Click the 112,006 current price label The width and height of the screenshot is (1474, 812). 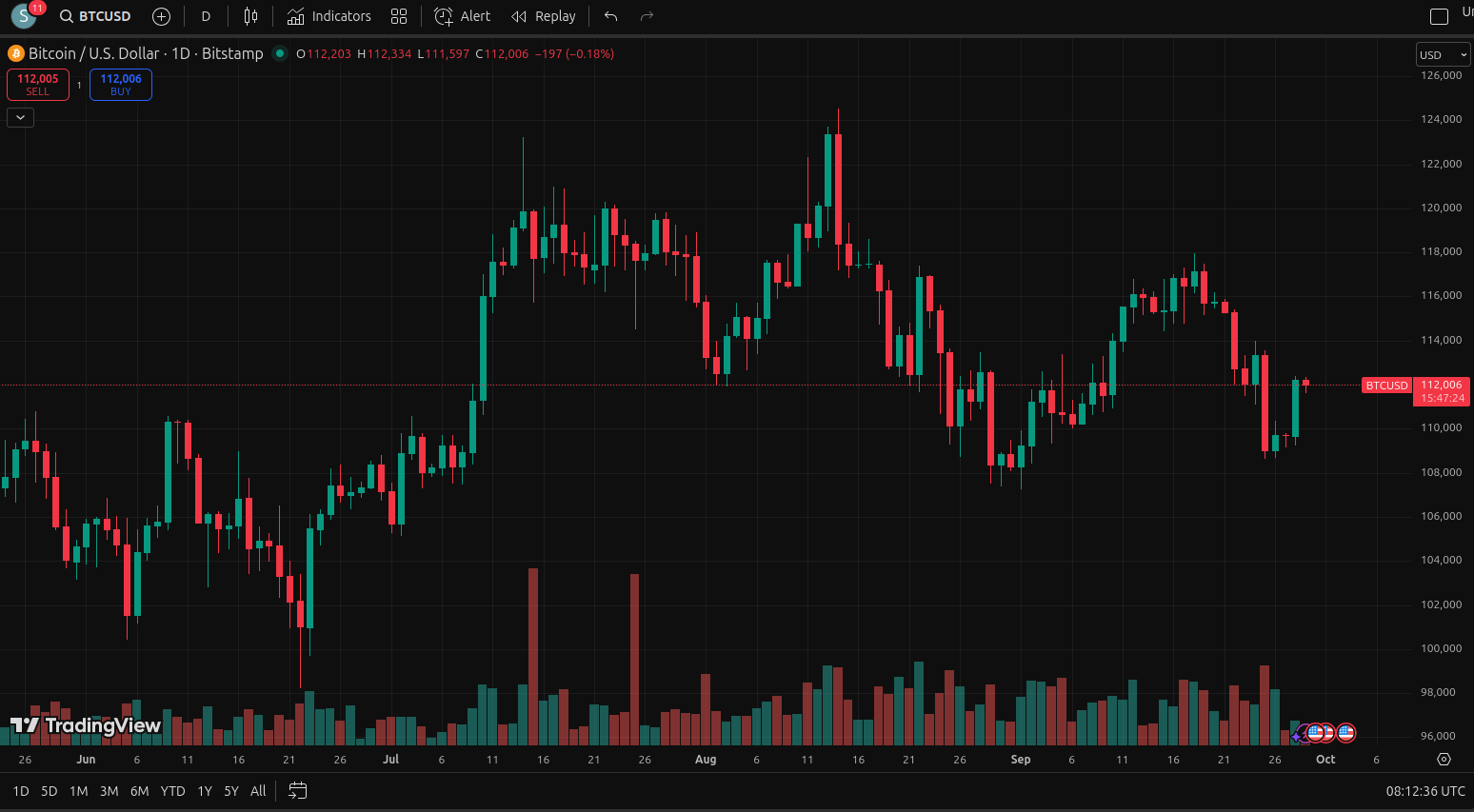tap(1442, 386)
